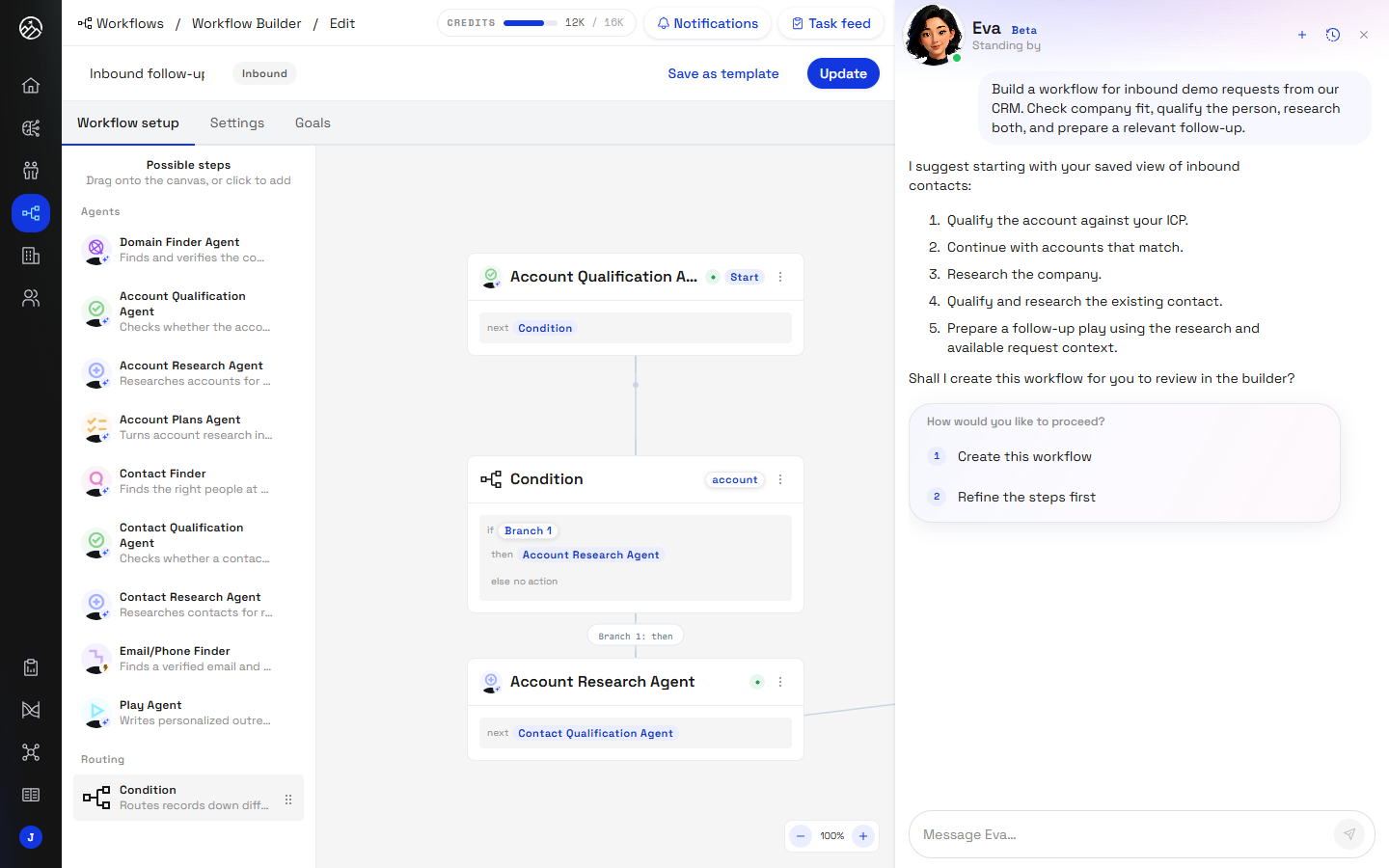Zoom out the canvas with minus button

[801, 836]
